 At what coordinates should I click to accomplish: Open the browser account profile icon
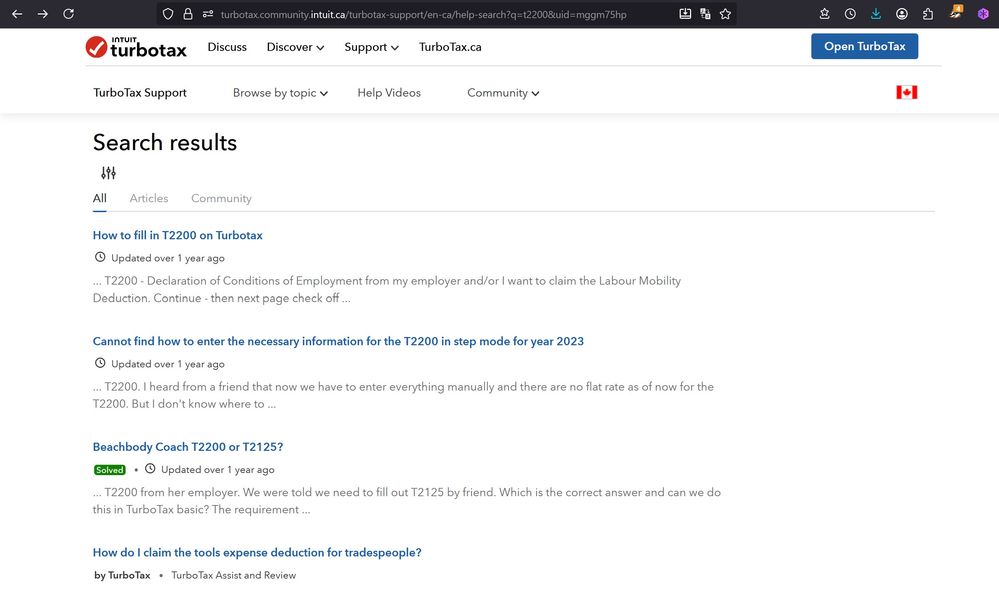click(902, 14)
